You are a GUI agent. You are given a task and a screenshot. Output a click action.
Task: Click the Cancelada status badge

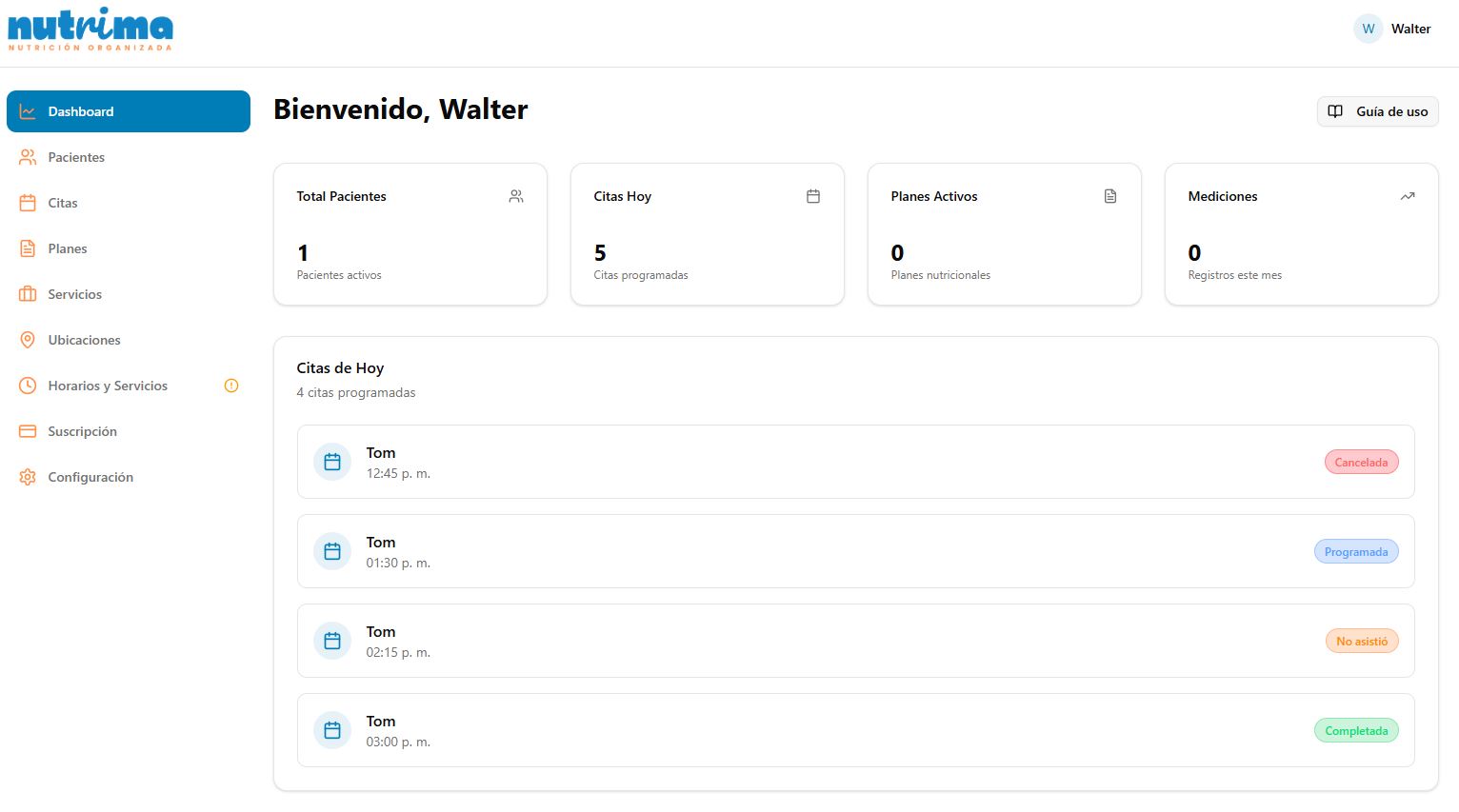pos(1361,462)
